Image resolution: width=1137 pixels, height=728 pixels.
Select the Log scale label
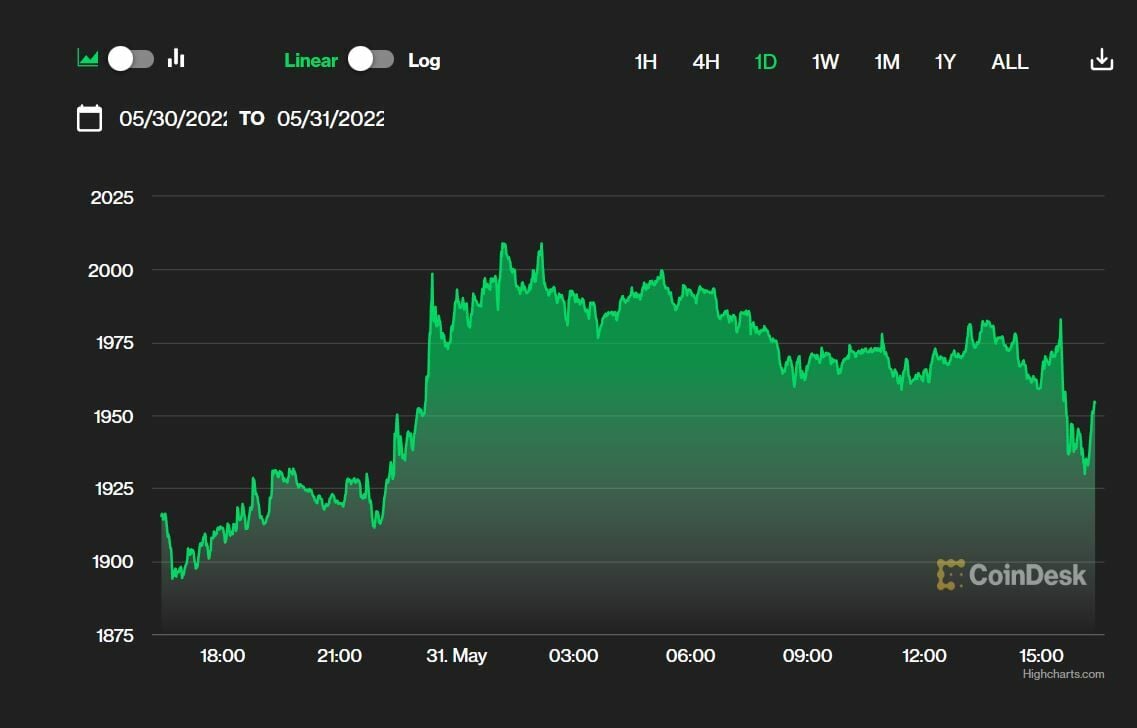[424, 60]
